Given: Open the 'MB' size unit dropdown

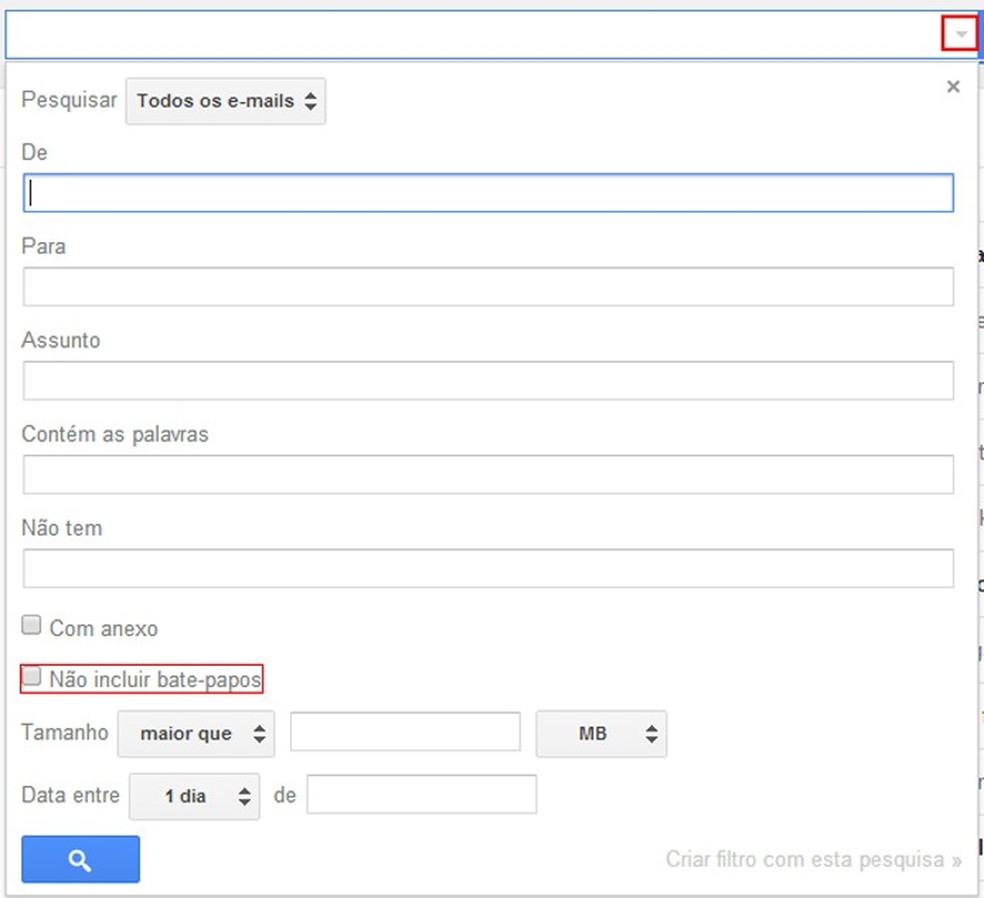Looking at the screenshot, I should click(x=601, y=734).
